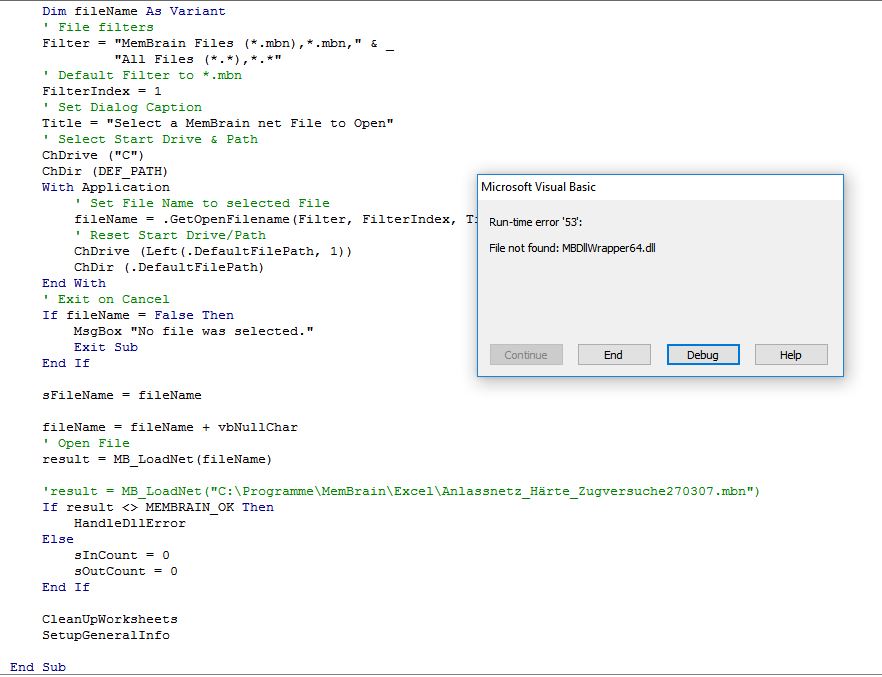Image resolution: width=882 pixels, height=677 pixels.
Task: Open Help for run-time error 53
Action: tap(790, 355)
